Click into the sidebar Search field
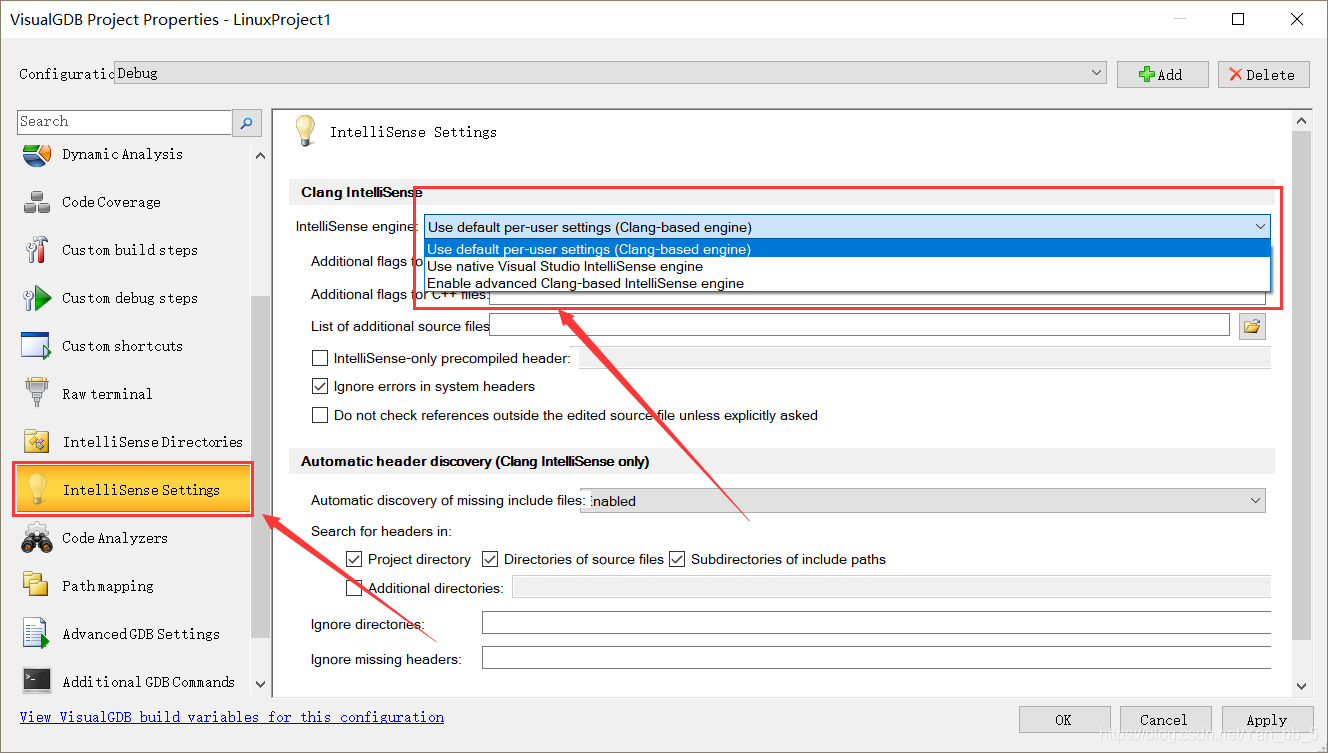1328x753 pixels. [x=125, y=122]
